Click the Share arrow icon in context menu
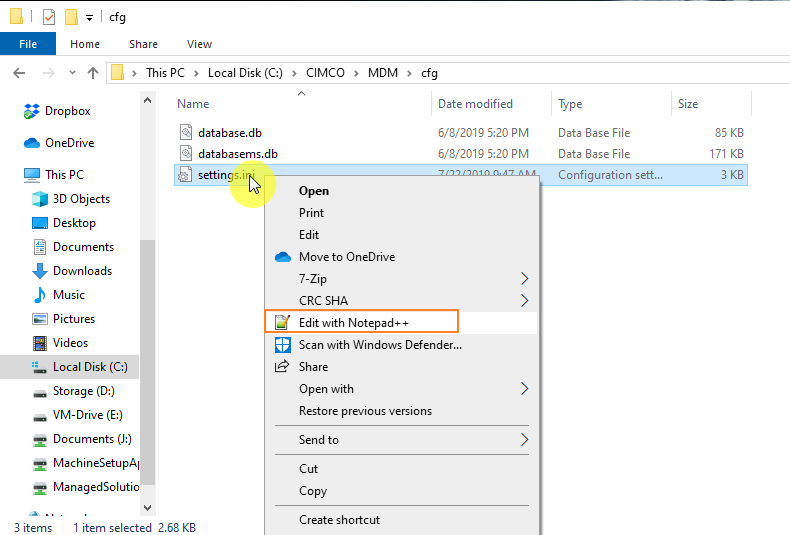The image size is (790, 535). 282,366
